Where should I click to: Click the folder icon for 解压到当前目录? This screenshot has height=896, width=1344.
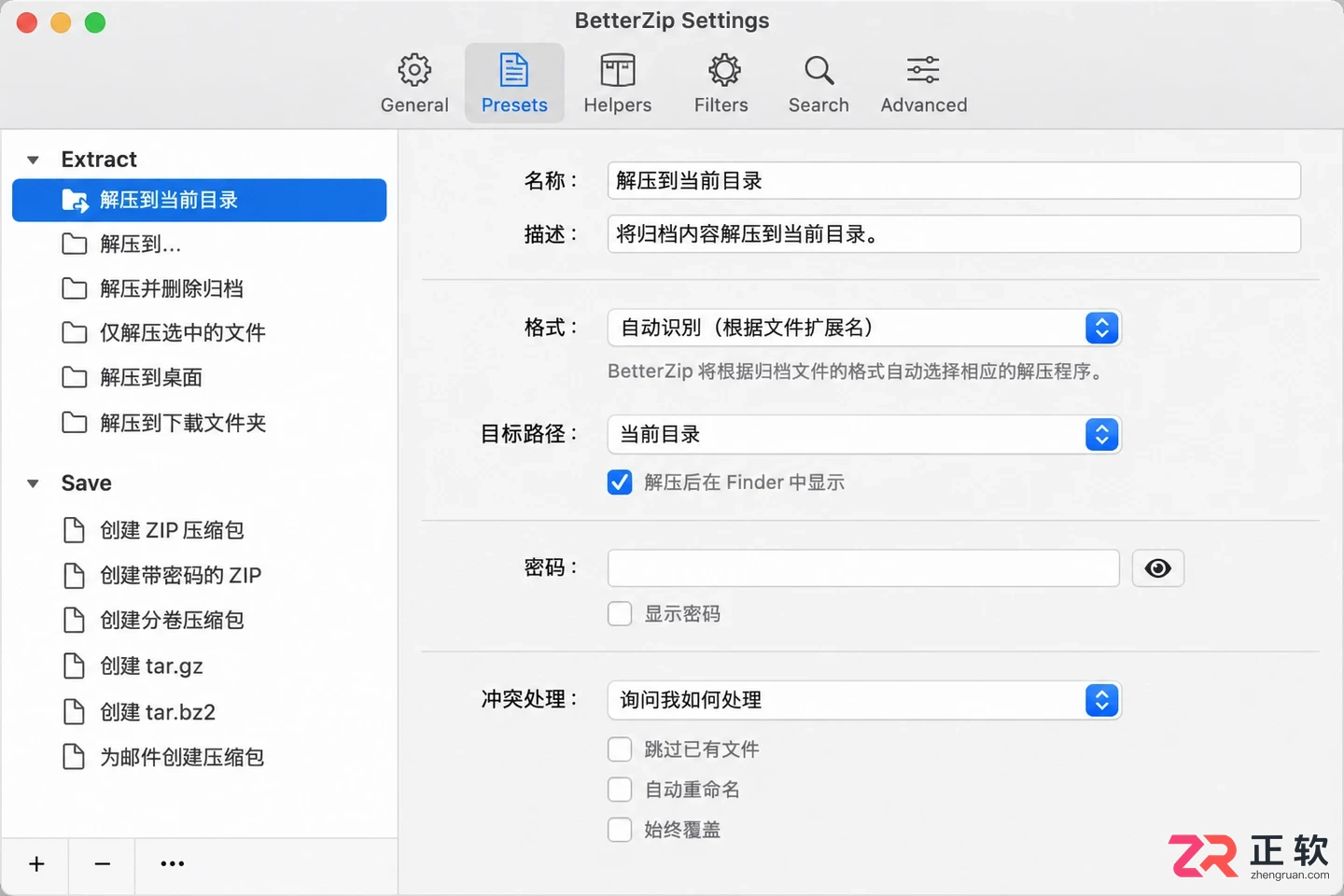[75, 201]
